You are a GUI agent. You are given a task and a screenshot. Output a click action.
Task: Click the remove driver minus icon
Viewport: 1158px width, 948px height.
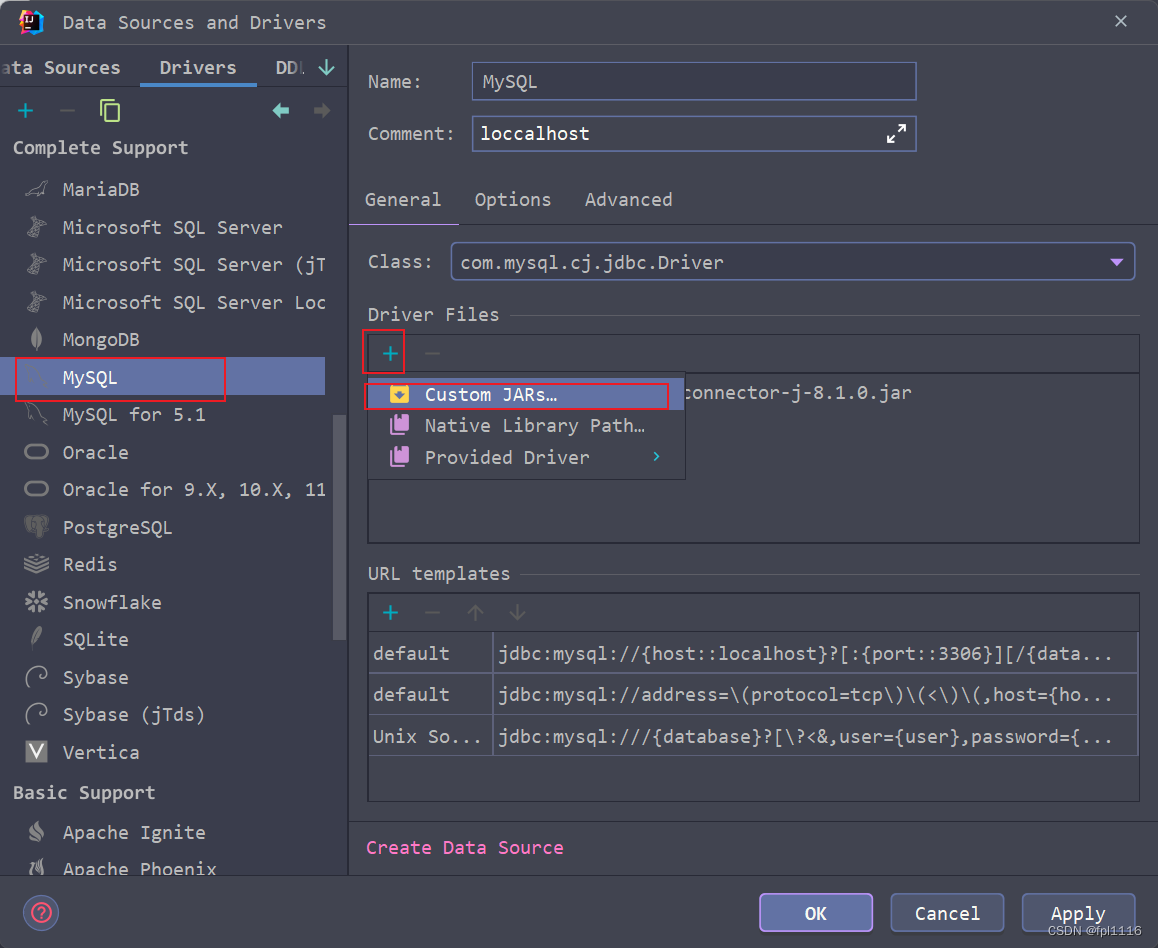tap(67, 111)
